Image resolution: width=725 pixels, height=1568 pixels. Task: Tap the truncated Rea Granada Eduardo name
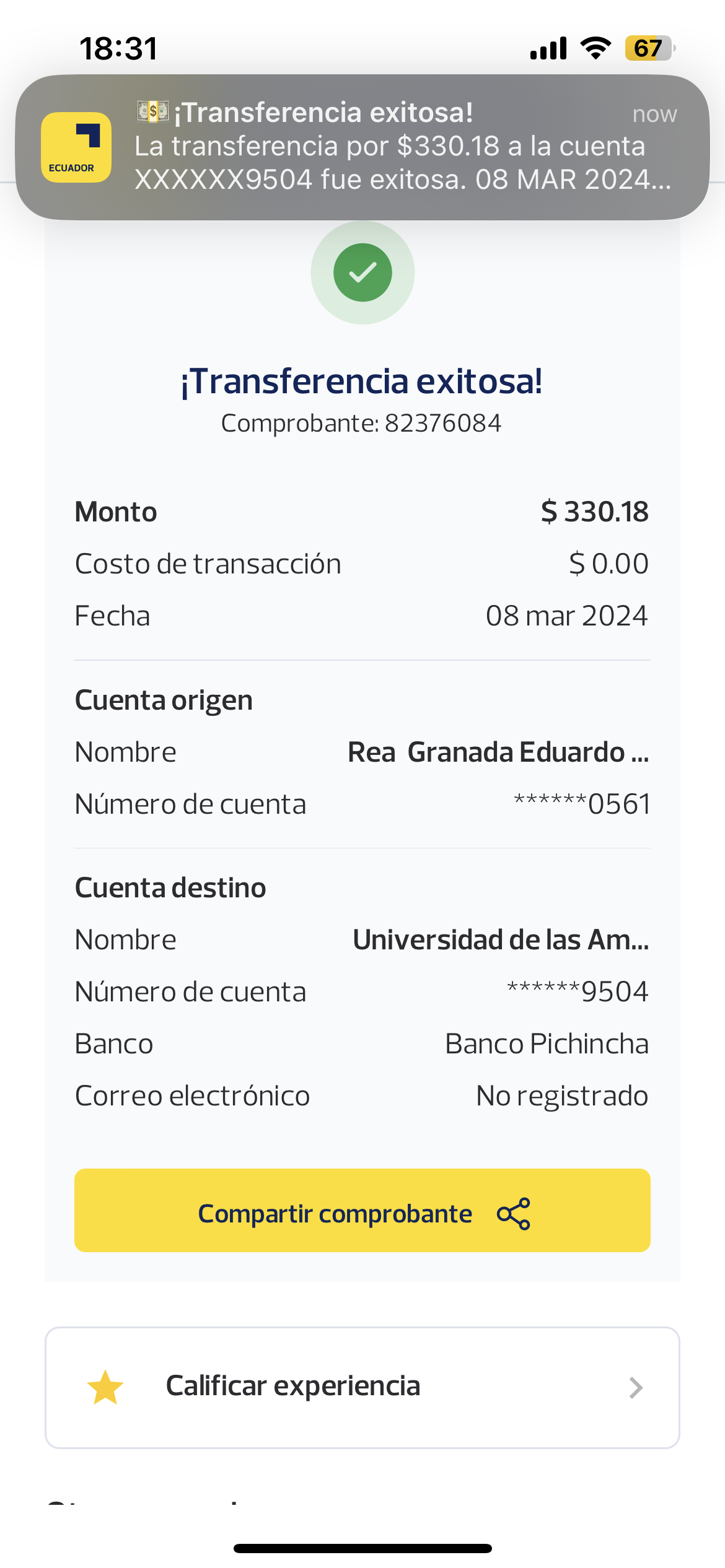click(498, 752)
